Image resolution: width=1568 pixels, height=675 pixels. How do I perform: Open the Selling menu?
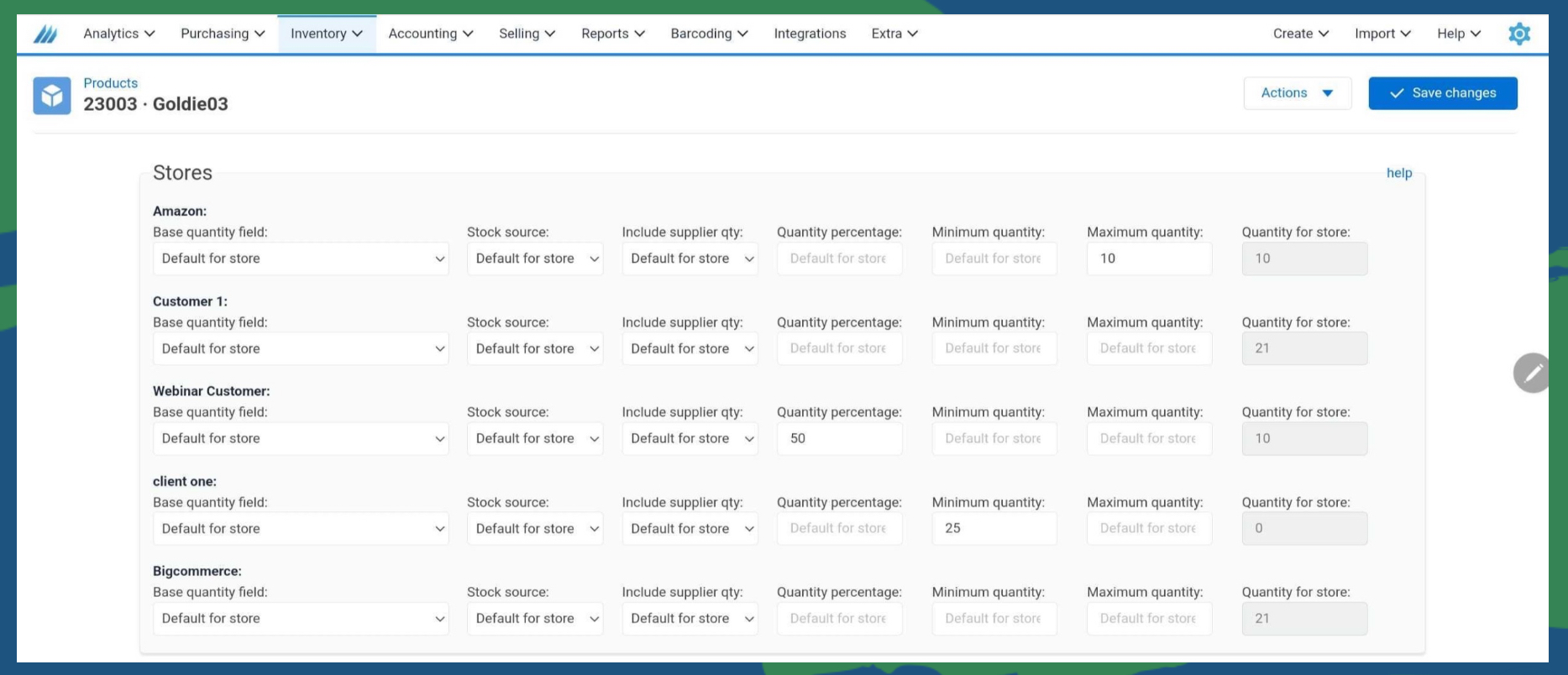pos(527,34)
